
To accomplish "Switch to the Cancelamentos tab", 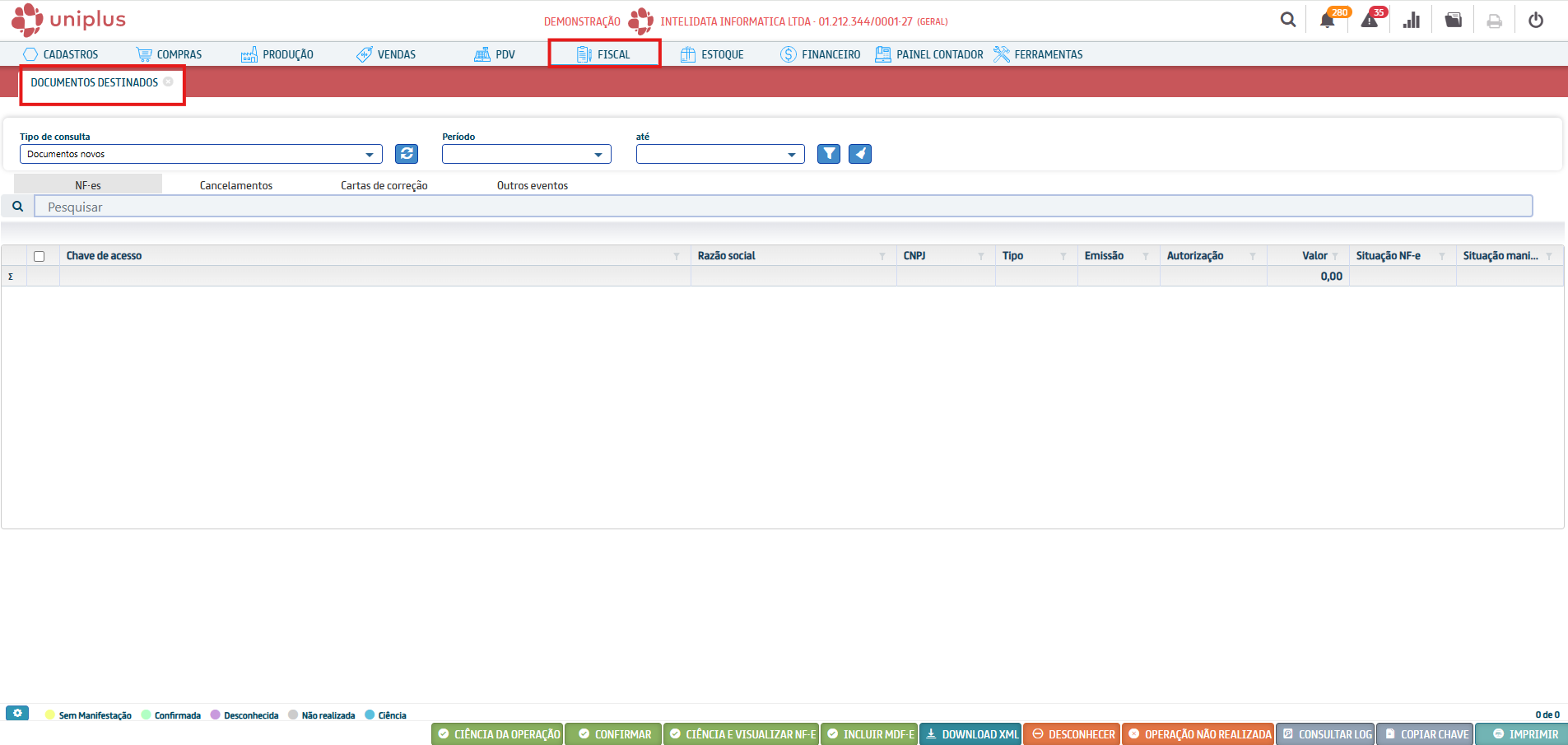I will [x=236, y=185].
